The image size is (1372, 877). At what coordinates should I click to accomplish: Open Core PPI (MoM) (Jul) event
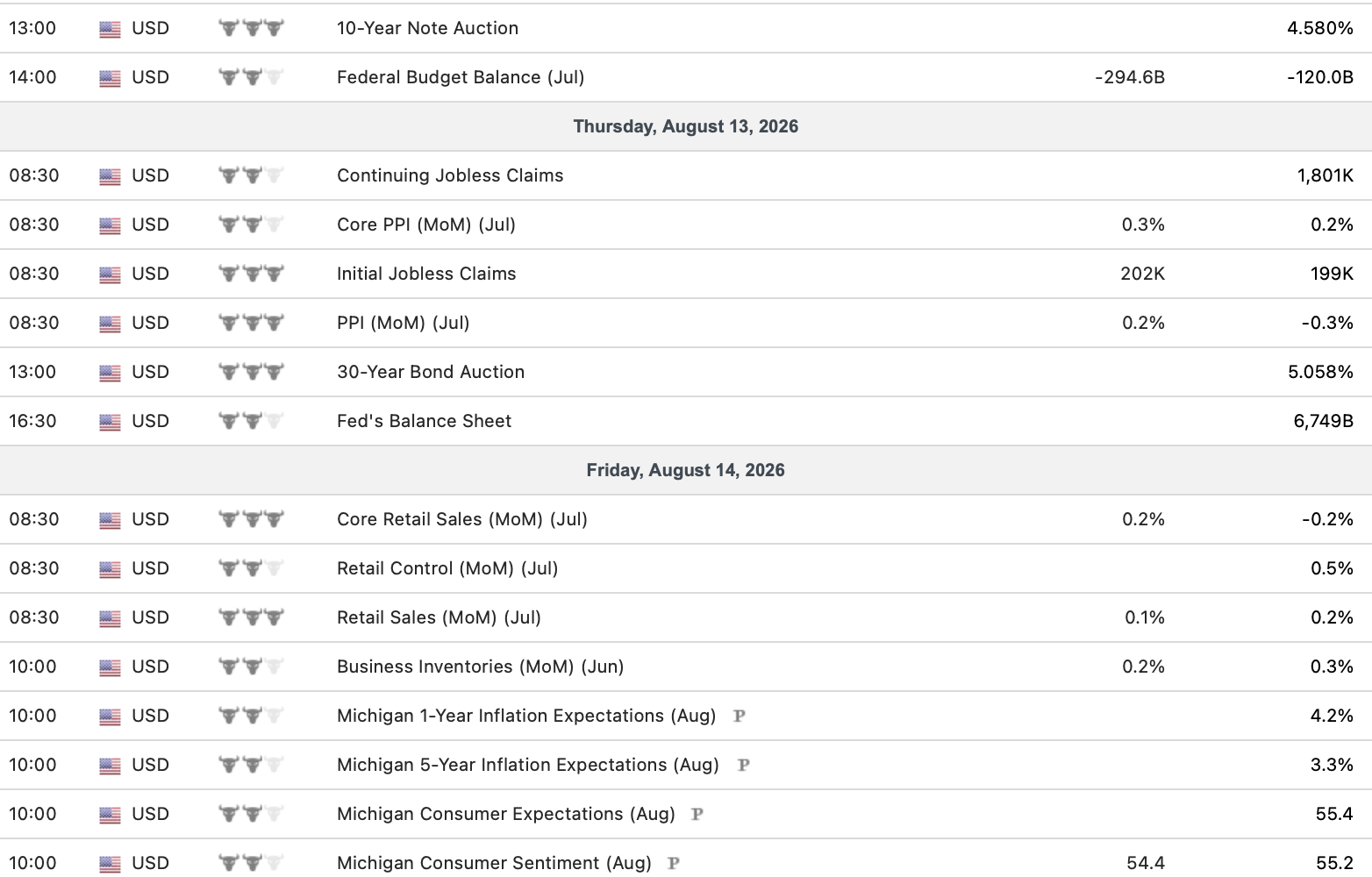[426, 225]
